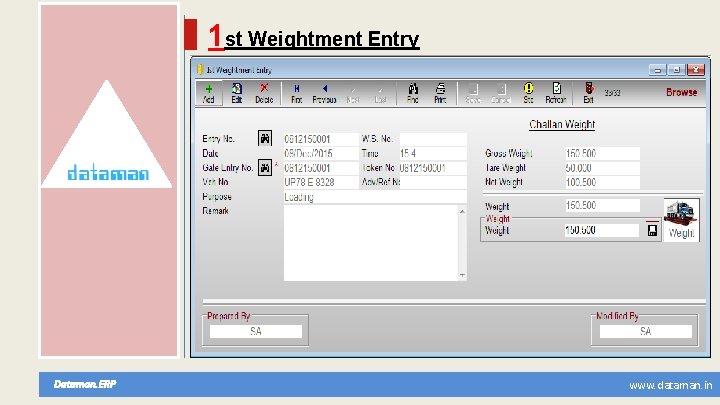Viewport: 720px width, 405px height.
Task: Click the disabled Last record button
Action: (x=380, y=93)
